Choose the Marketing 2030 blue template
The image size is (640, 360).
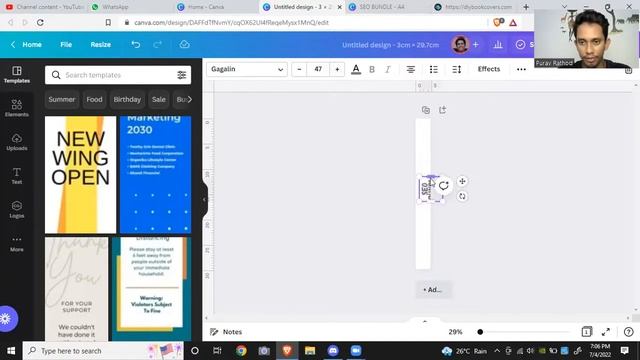pyautogui.click(x=156, y=175)
